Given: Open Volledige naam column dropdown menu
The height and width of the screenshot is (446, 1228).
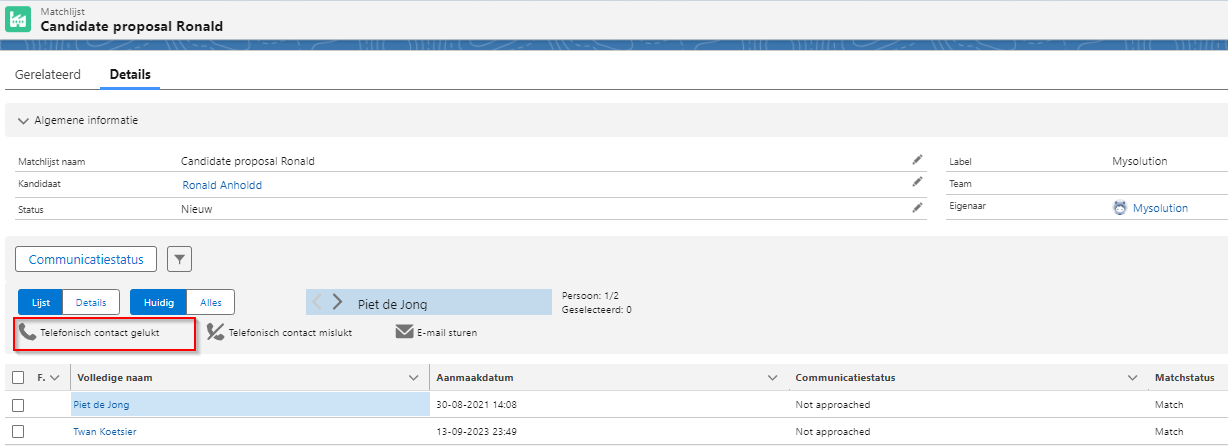Looking at the screenshot, I should 414,378.
